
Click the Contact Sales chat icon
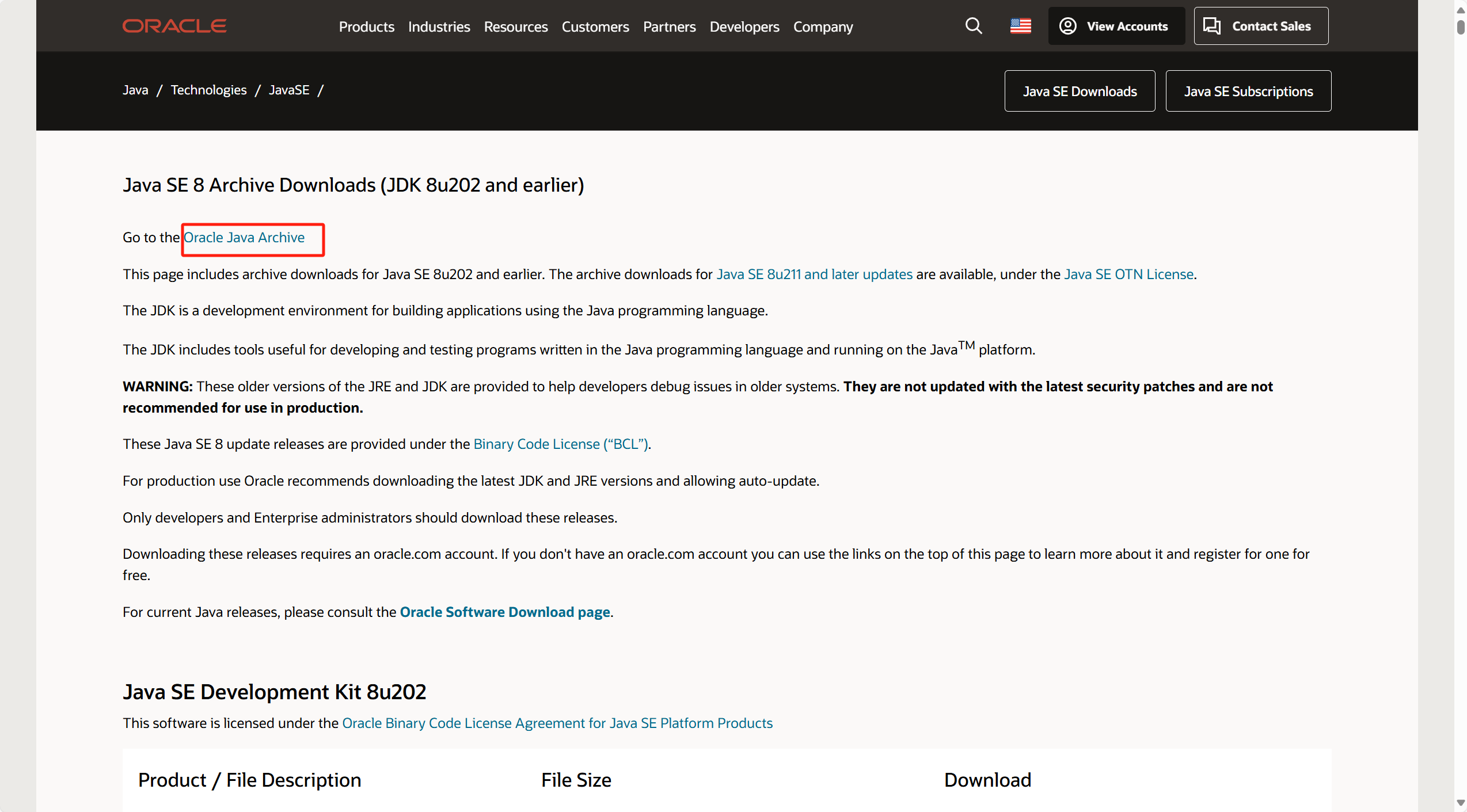[x=1213, y=25]
